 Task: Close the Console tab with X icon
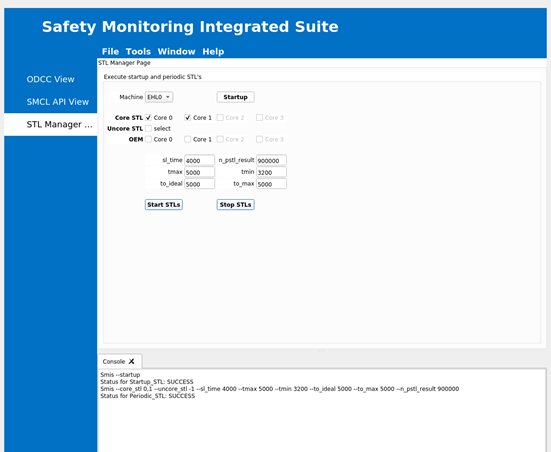point(131,361)
